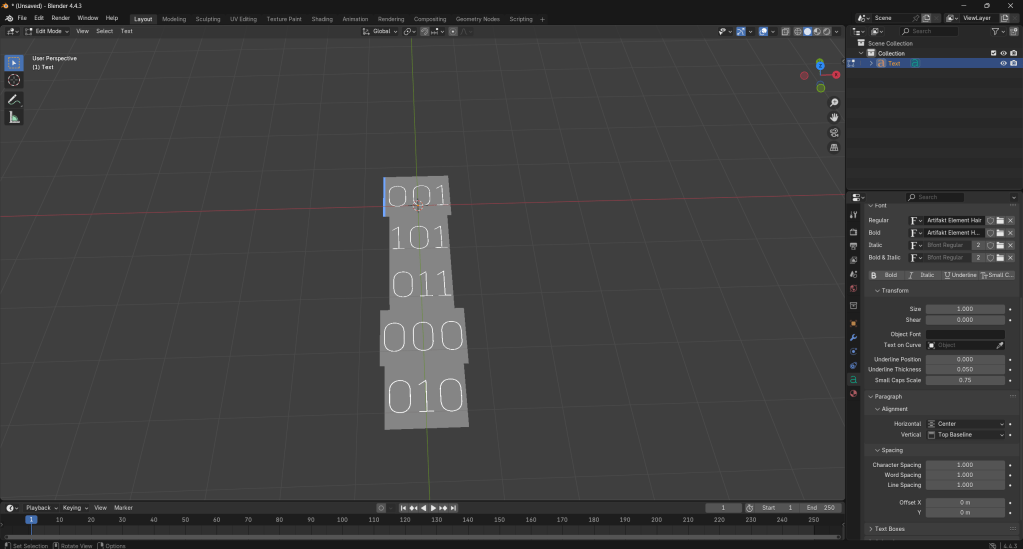Pick the Measure tool
1023x549 pixels.
[14, 117]
